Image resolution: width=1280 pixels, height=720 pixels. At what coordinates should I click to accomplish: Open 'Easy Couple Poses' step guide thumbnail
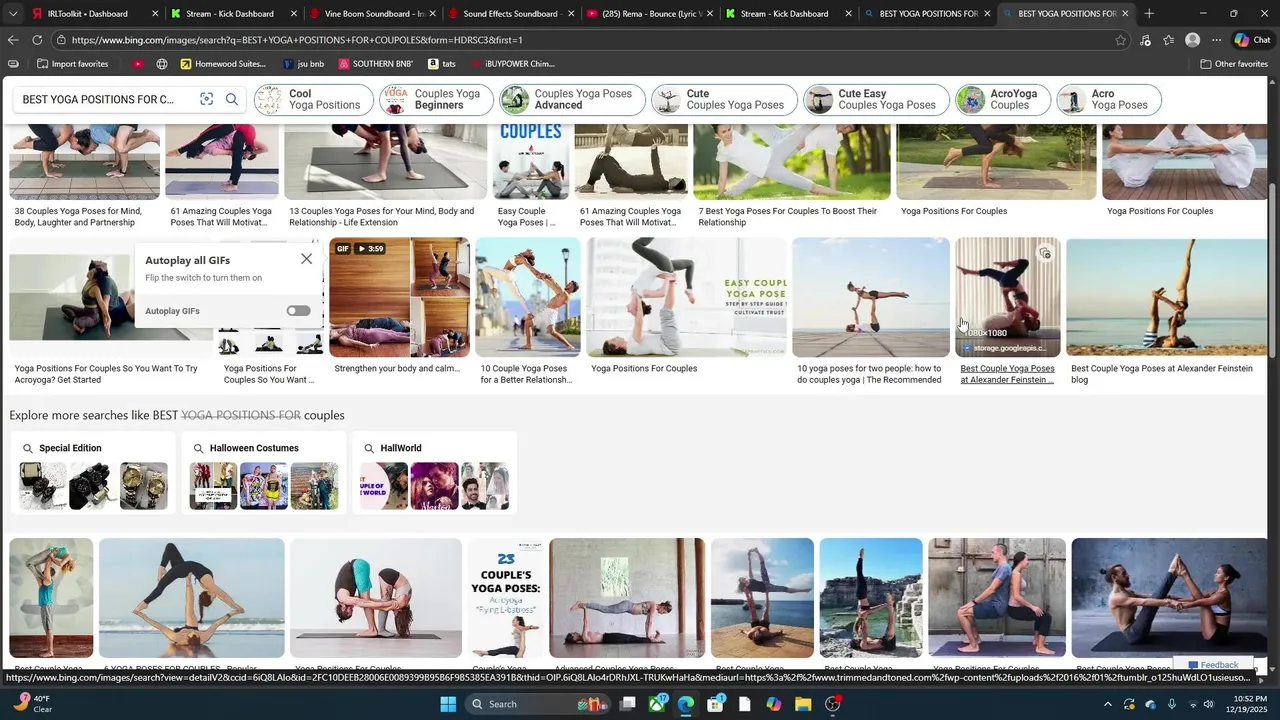[x=686, y=297]
